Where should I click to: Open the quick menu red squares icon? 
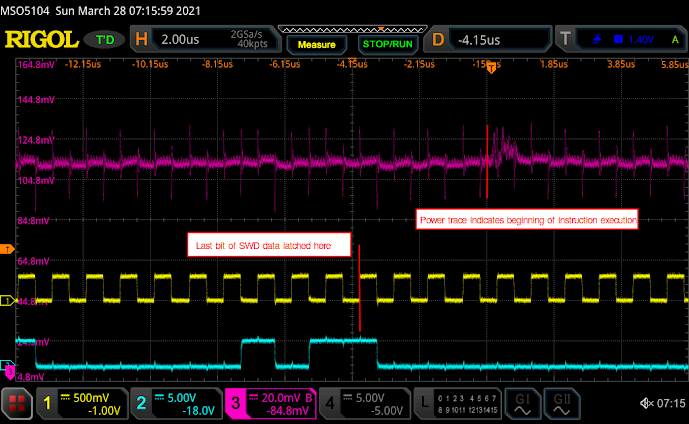coord(17,403)
